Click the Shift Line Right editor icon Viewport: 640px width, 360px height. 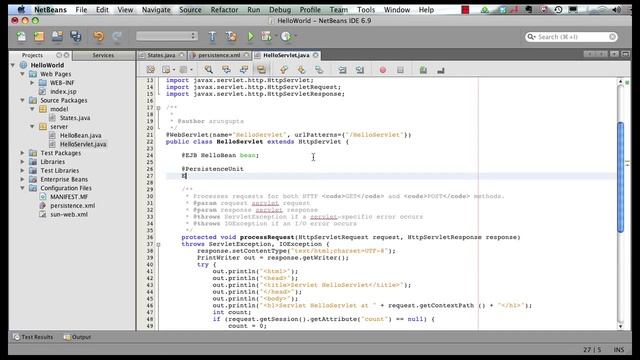360,70
